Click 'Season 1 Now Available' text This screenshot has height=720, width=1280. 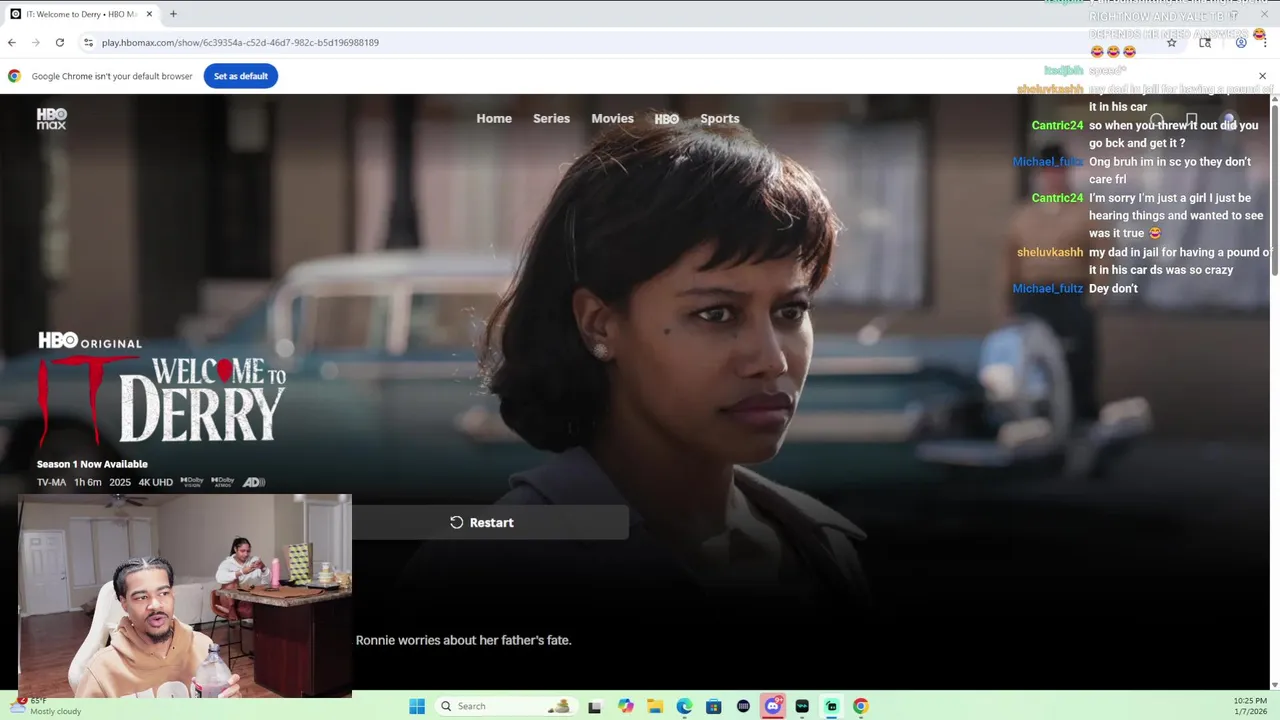click(92, 464)
